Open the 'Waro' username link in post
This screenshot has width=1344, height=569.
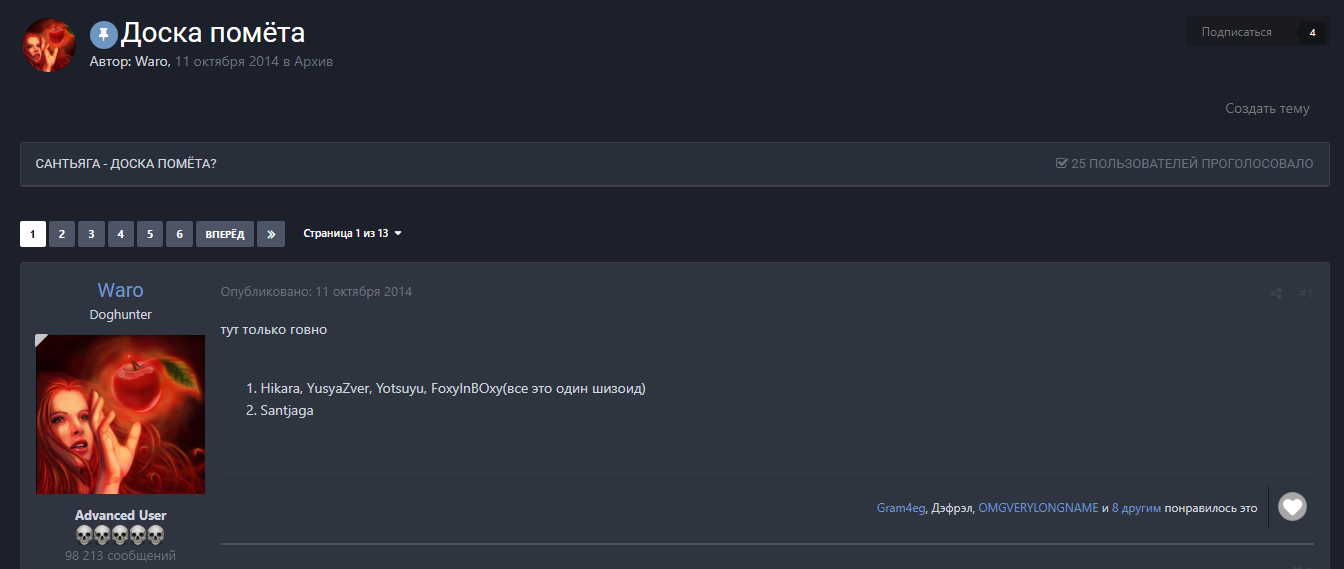pos(120,290)
